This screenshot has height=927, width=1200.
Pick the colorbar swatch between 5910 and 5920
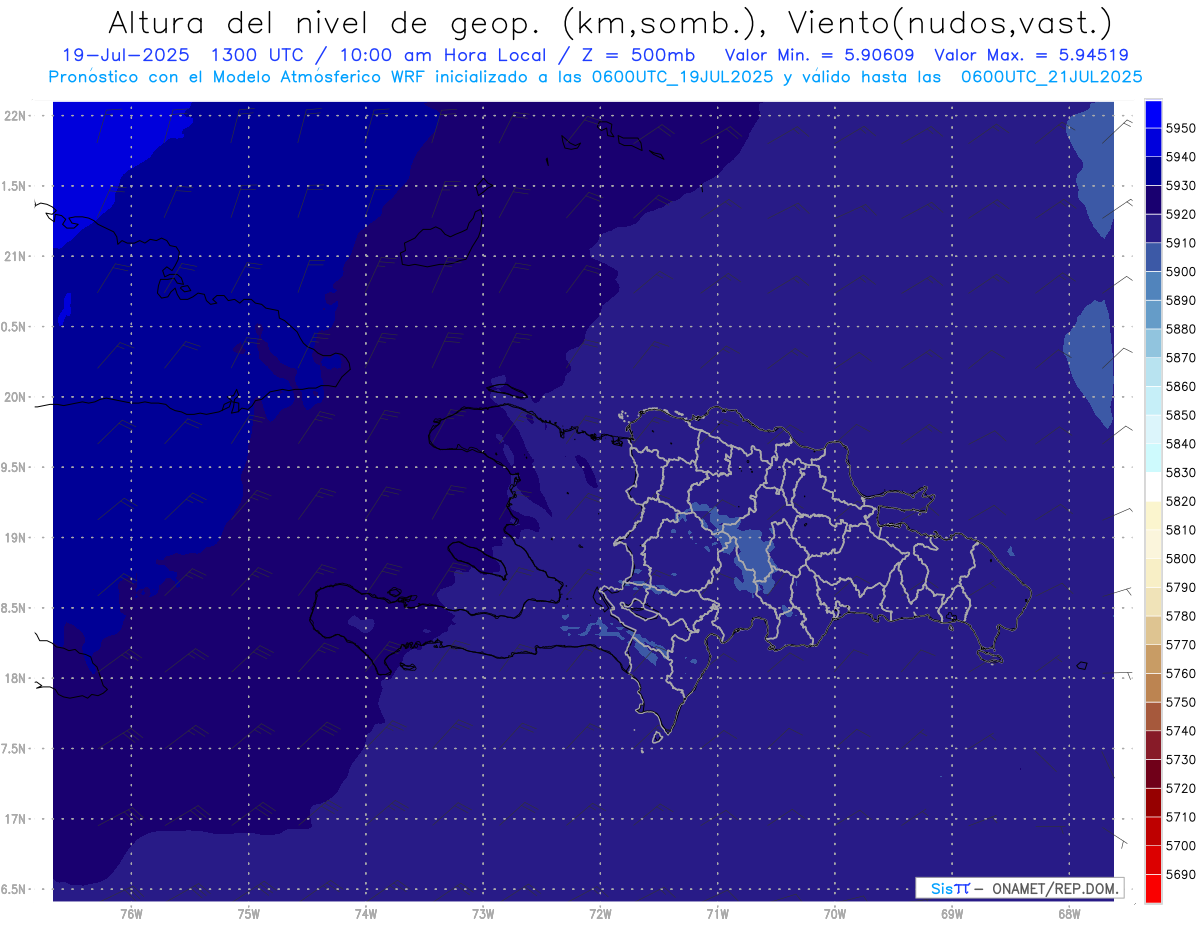[x=1153, y=228]
